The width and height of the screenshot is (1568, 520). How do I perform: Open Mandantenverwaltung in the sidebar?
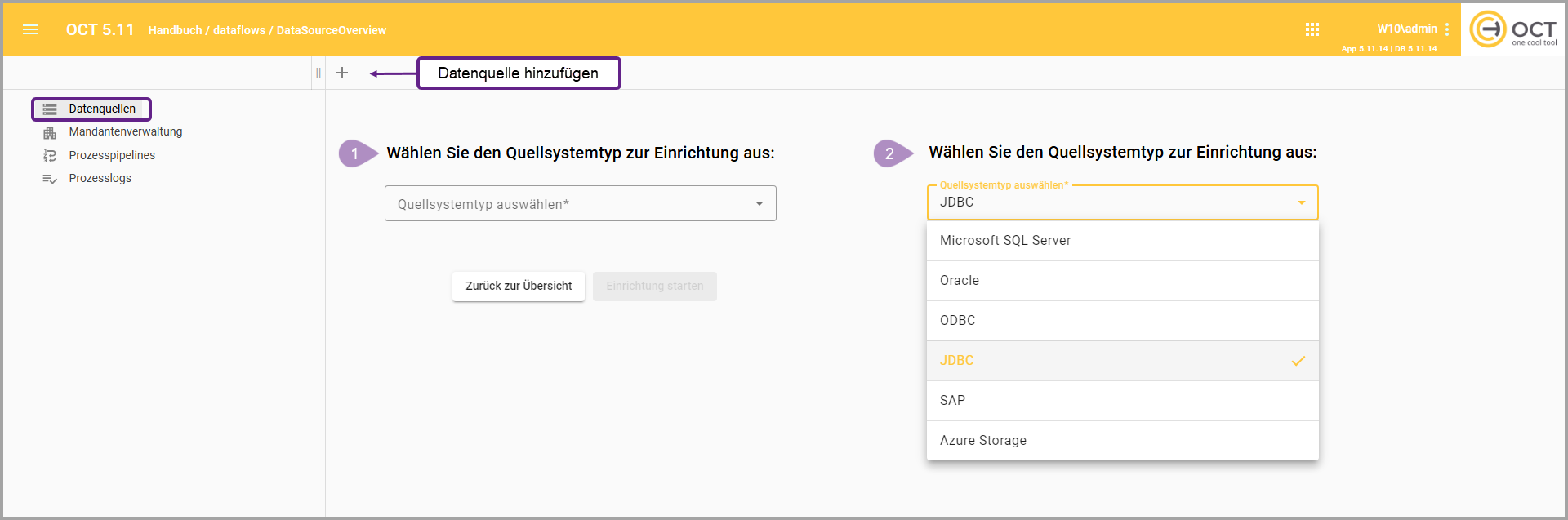(126, 132)
